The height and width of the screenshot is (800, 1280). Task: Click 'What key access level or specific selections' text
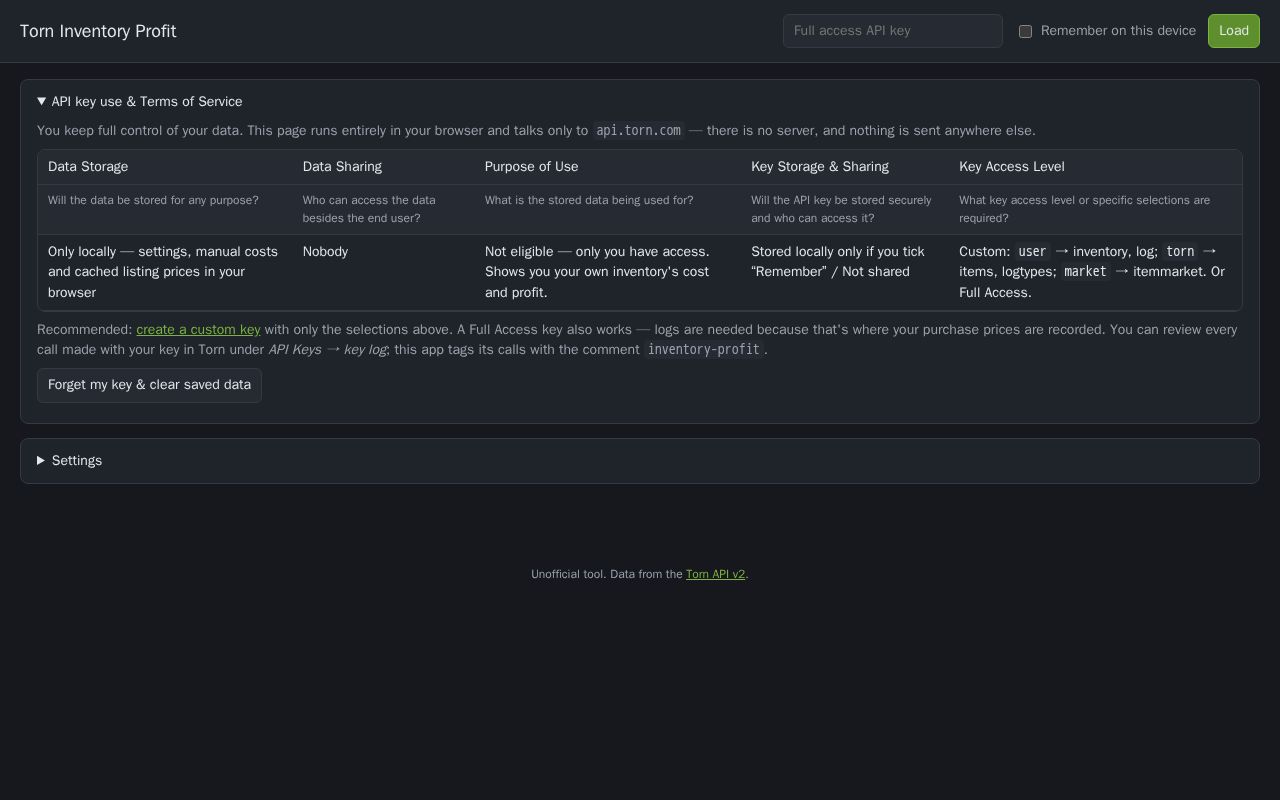pos(1084,209)
